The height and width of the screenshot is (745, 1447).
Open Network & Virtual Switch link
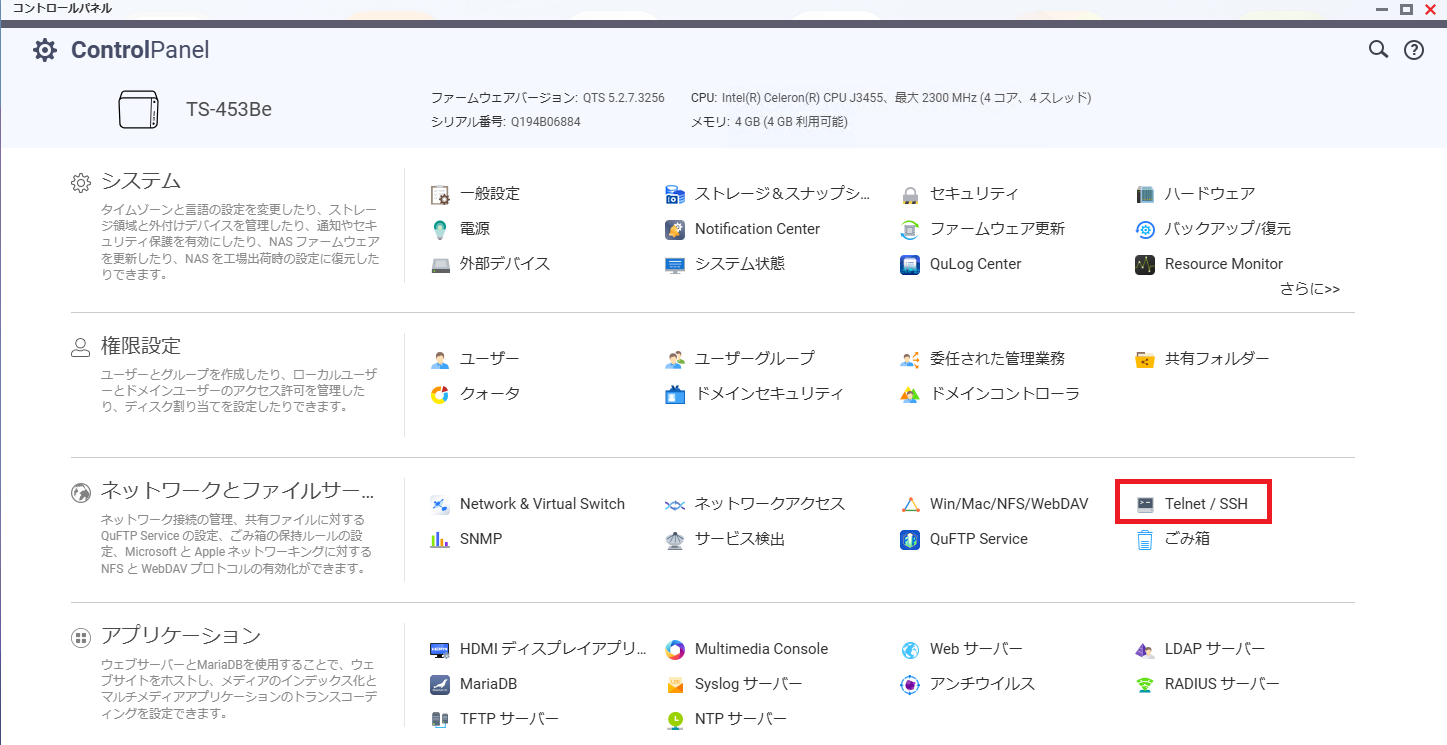[541, 504]
